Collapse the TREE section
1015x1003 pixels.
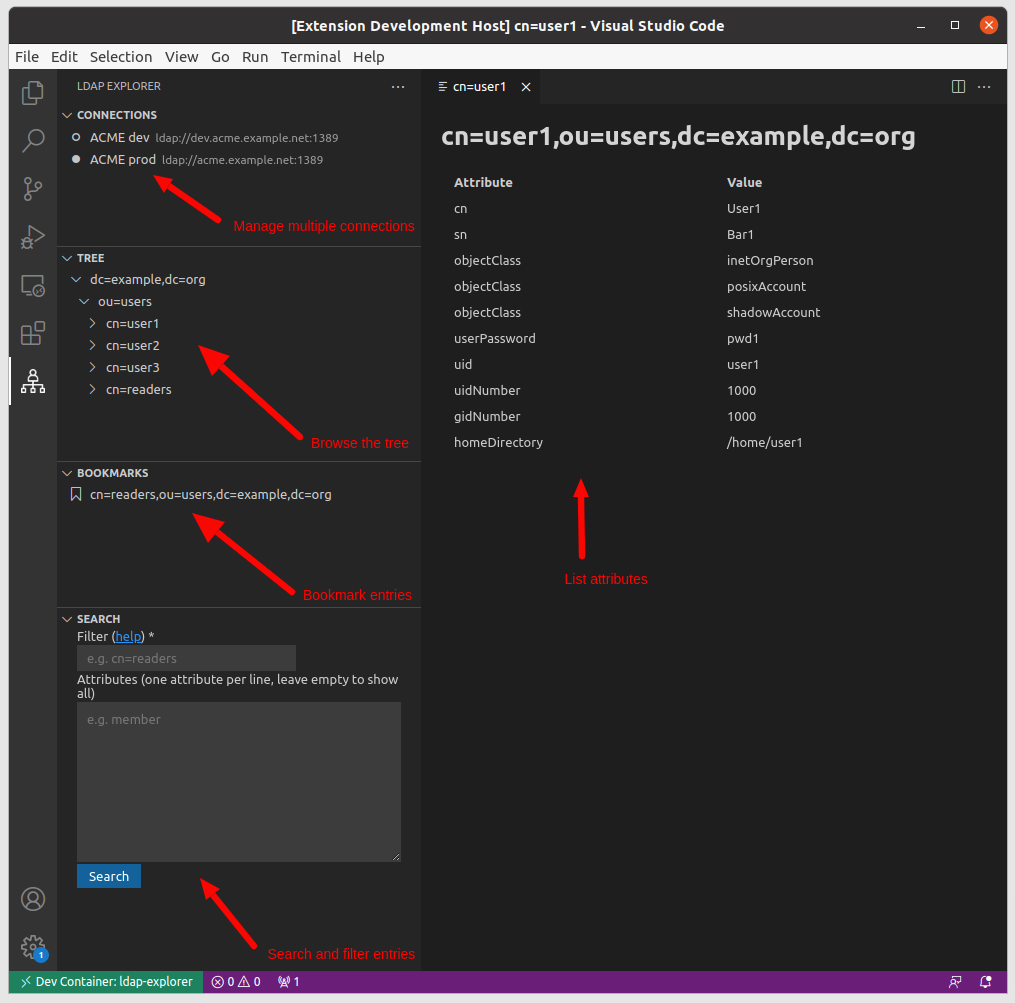click(x=67, y=258)
